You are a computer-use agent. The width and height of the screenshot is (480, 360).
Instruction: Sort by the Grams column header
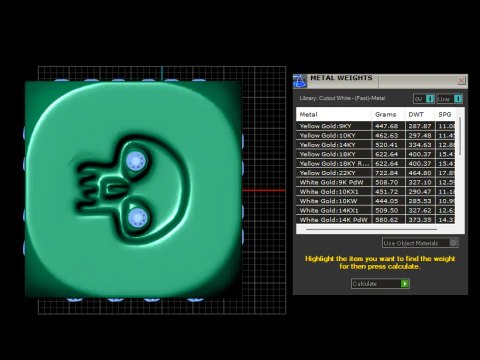(x=388, y=114)
